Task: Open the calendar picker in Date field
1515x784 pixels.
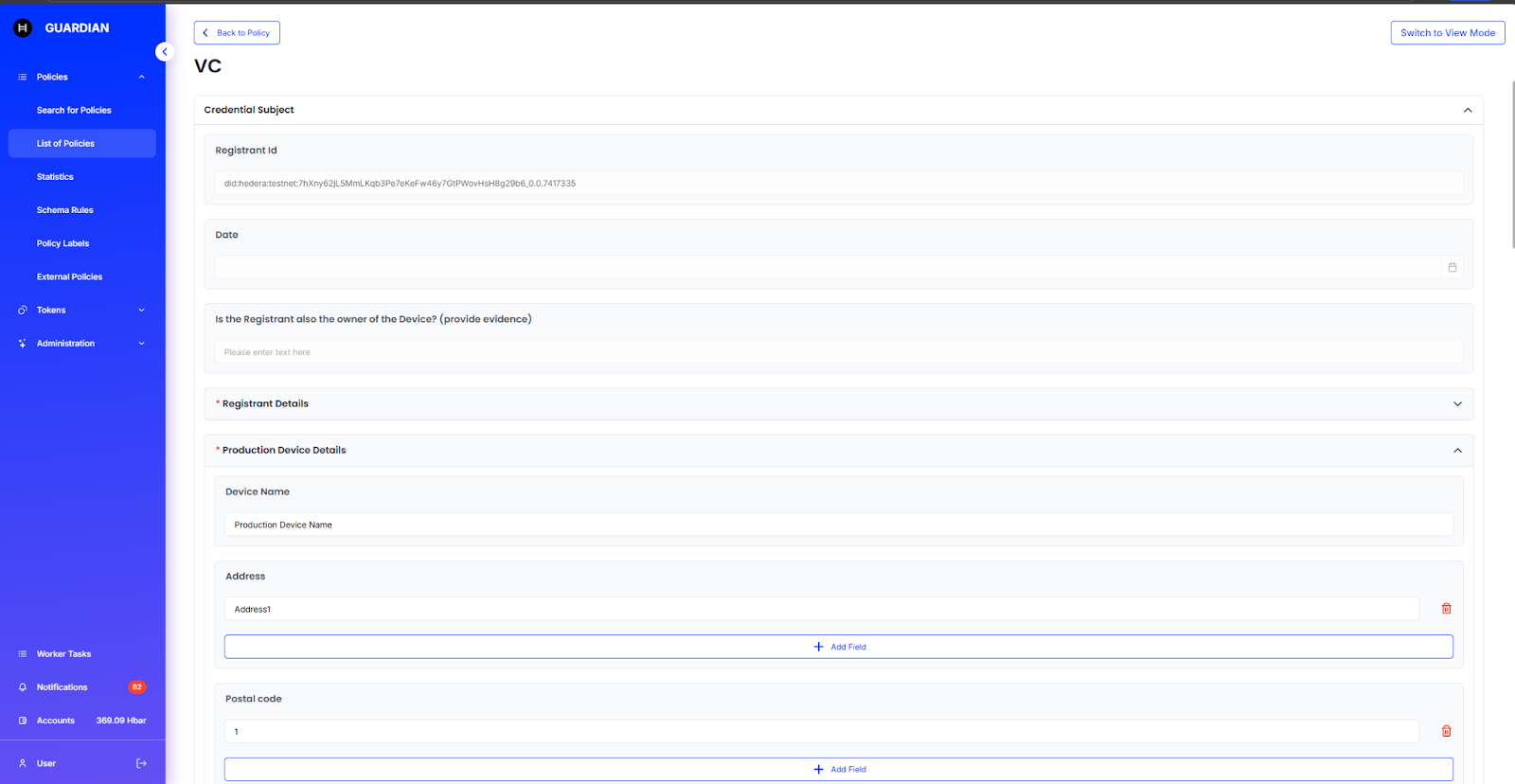Action: point(1452,267)
